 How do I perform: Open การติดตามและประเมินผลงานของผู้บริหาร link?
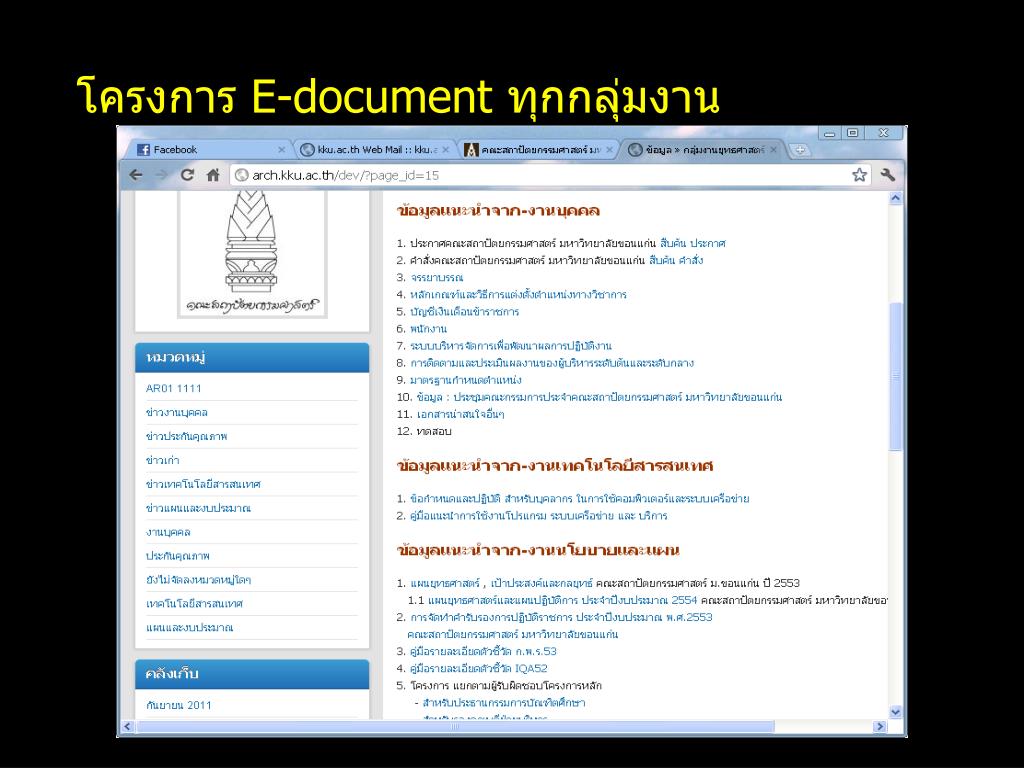pos(552,363)
